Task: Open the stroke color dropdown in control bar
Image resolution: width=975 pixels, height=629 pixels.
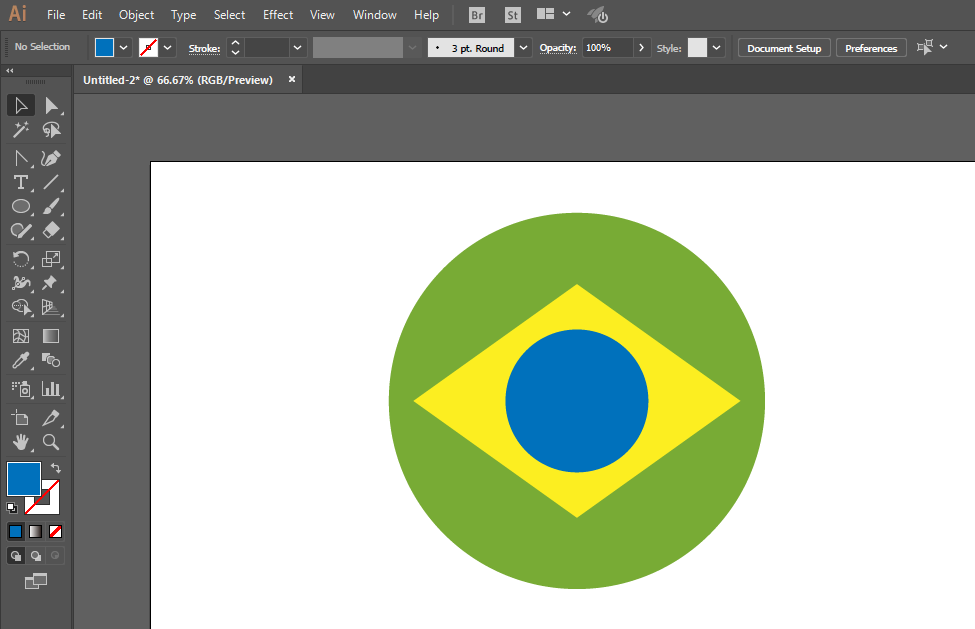Action: (168, 48)
